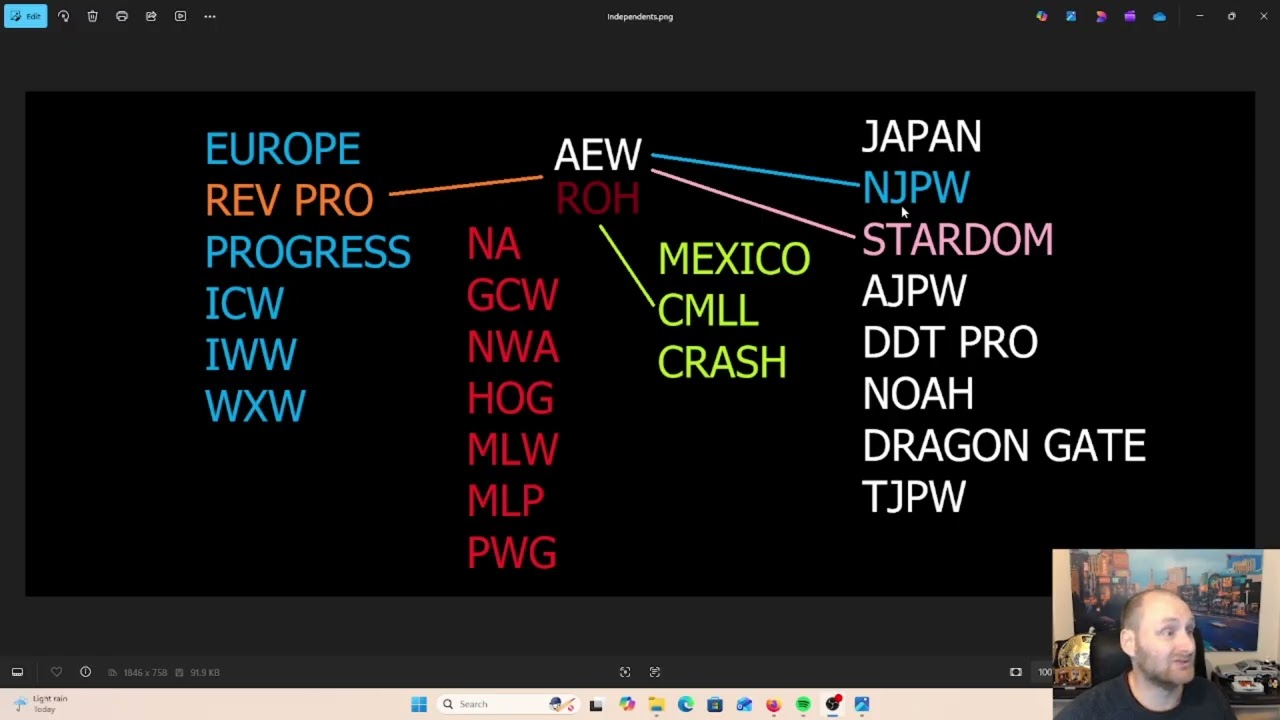The height and width of the screenshot is (720, 1280).
Task: Open Microsoft Edge from the taskbar
Action: [x=686, y=704]
